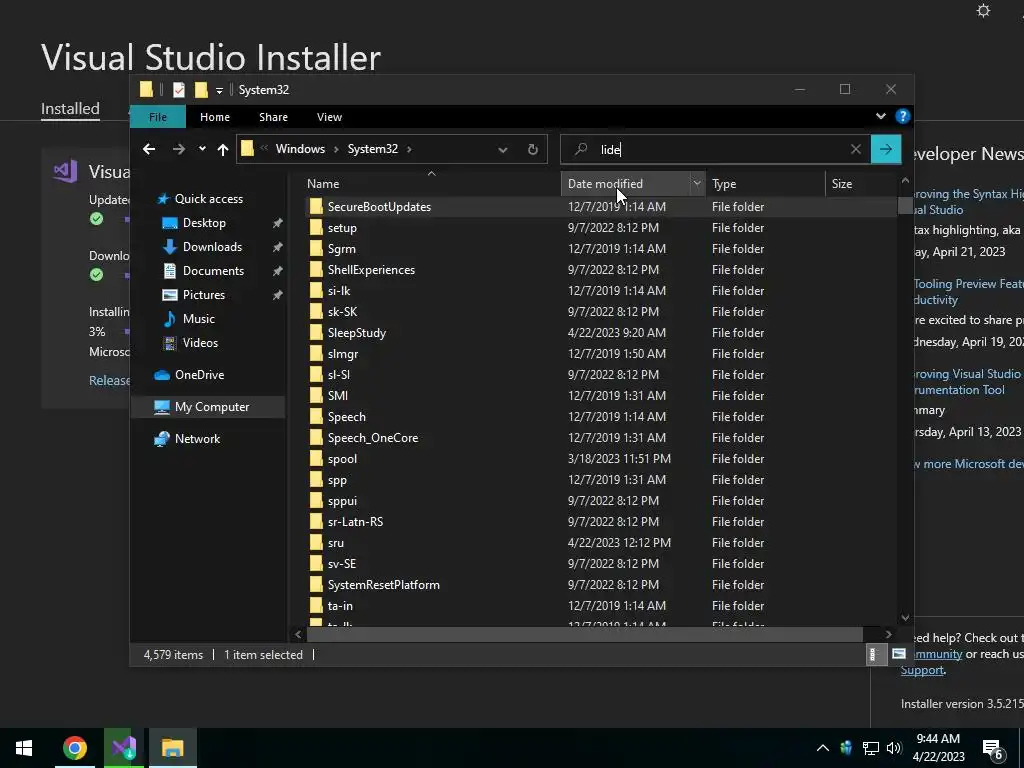Expand address bar history dropdown
This screenshot has width=1024, height=768.
click(502, 150)
